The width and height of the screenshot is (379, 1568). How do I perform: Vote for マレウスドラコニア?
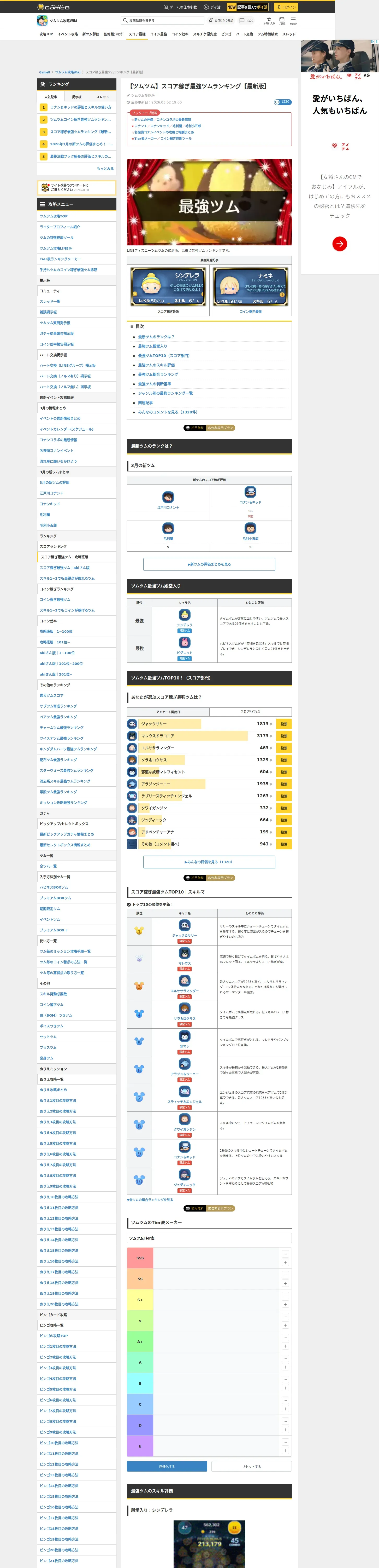[283, 736]
